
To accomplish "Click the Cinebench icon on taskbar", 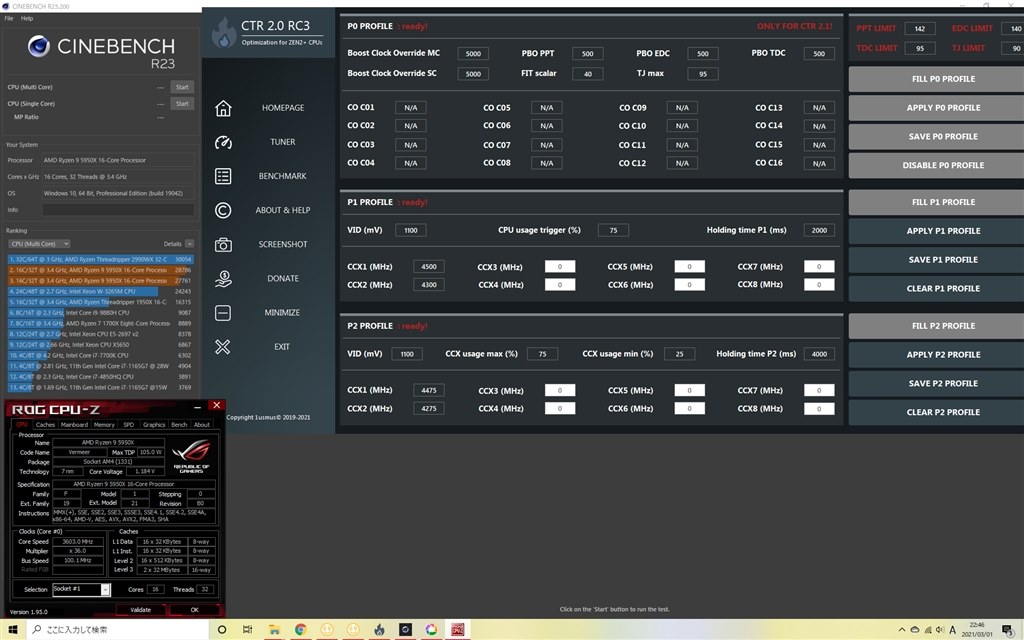I will tap(405, 630).
